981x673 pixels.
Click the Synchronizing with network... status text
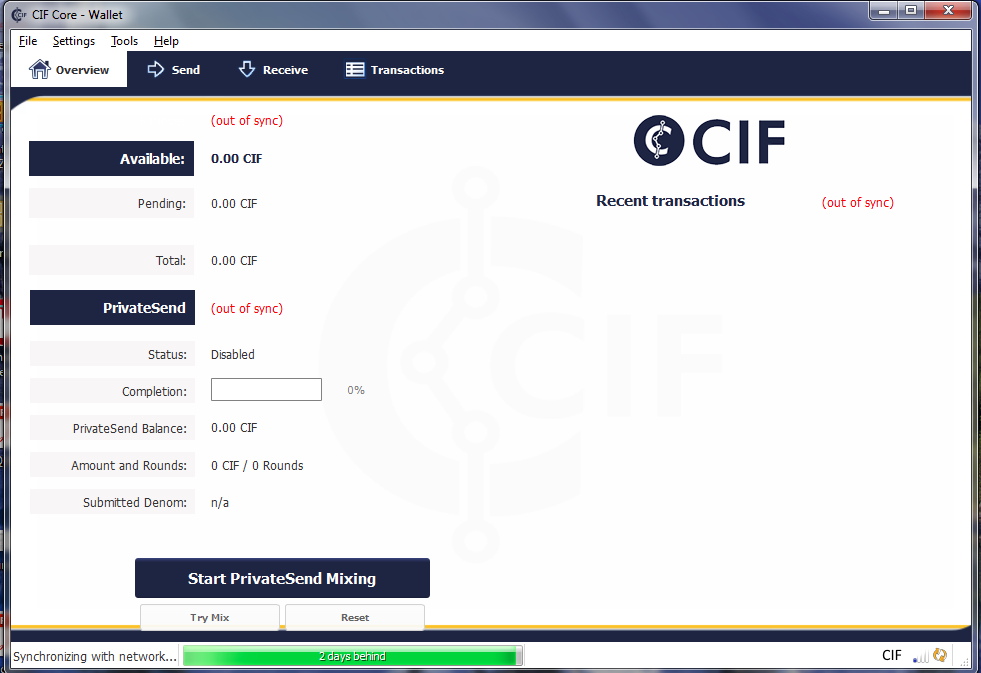pos(94,656)
